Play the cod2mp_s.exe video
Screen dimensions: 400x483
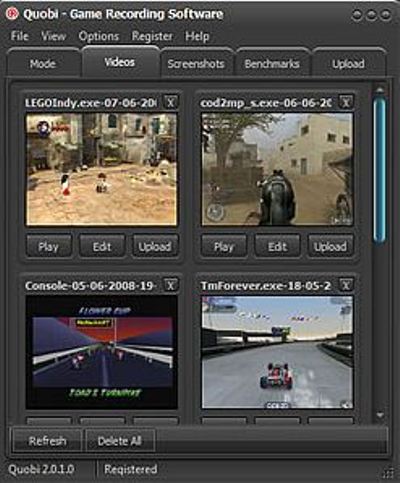pyautogui.click(x=224, y=247)
